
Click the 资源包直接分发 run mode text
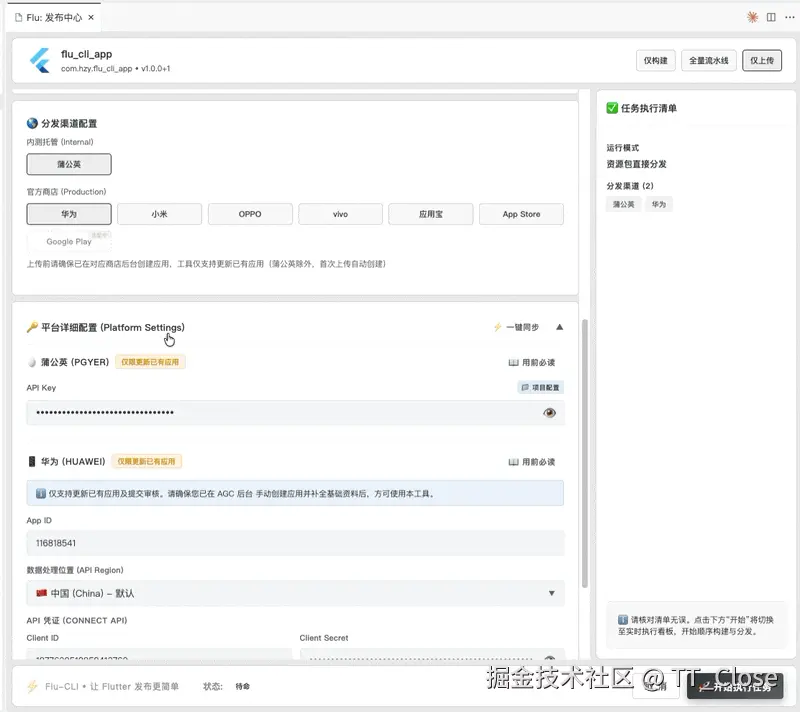tap(636, 164)
